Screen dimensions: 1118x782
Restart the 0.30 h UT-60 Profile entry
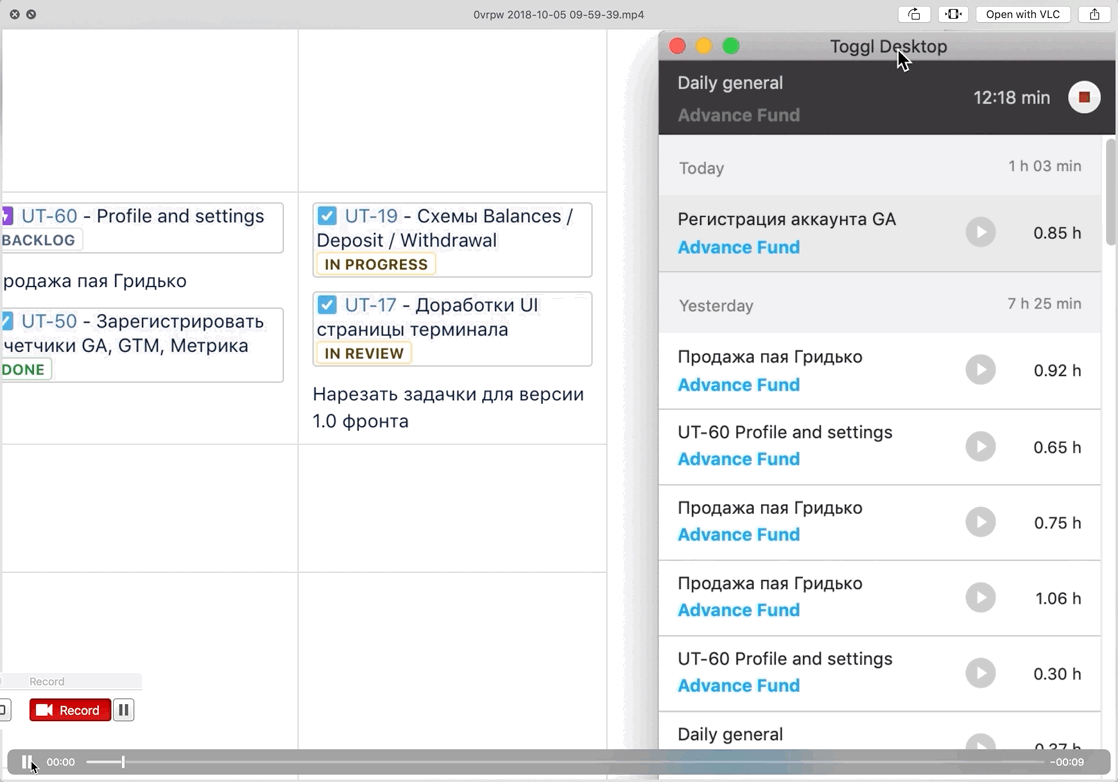tap(980, 673)
